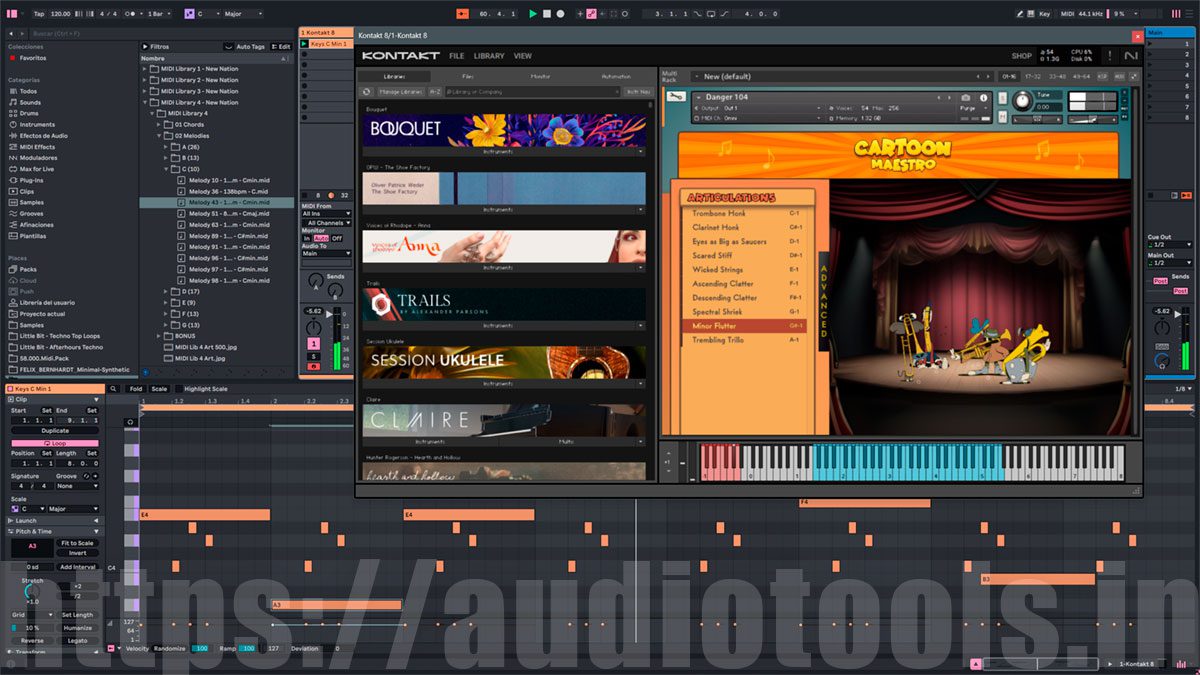
Task: Open the Kontakt FILE menu
Action: (457, 56)
